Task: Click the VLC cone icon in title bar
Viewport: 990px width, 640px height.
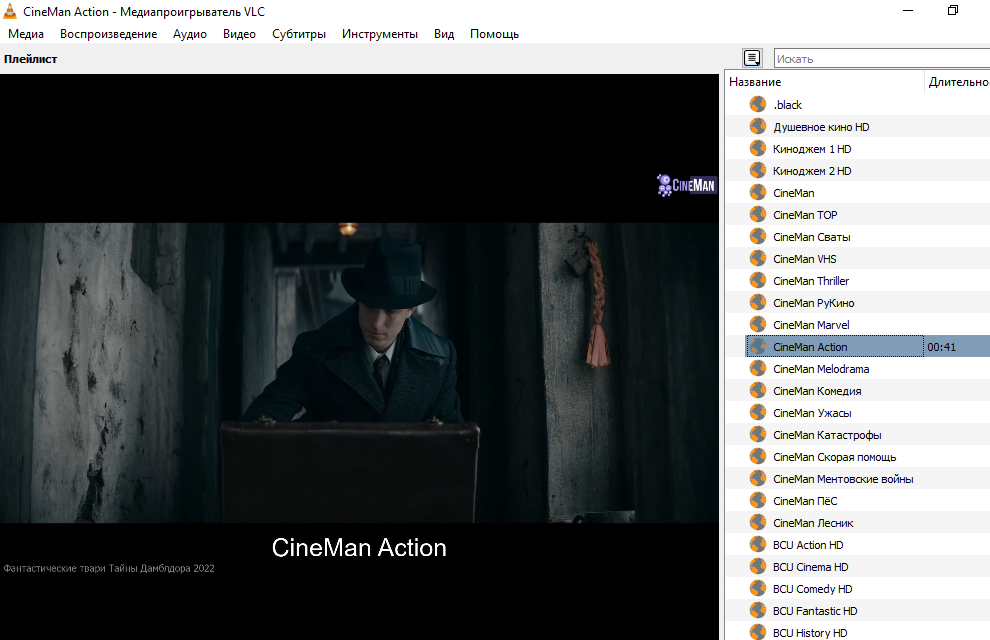Action: pos(10,11)
